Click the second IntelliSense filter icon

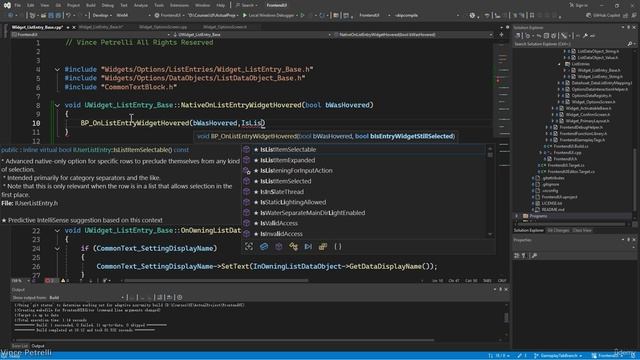coord(264,247)
